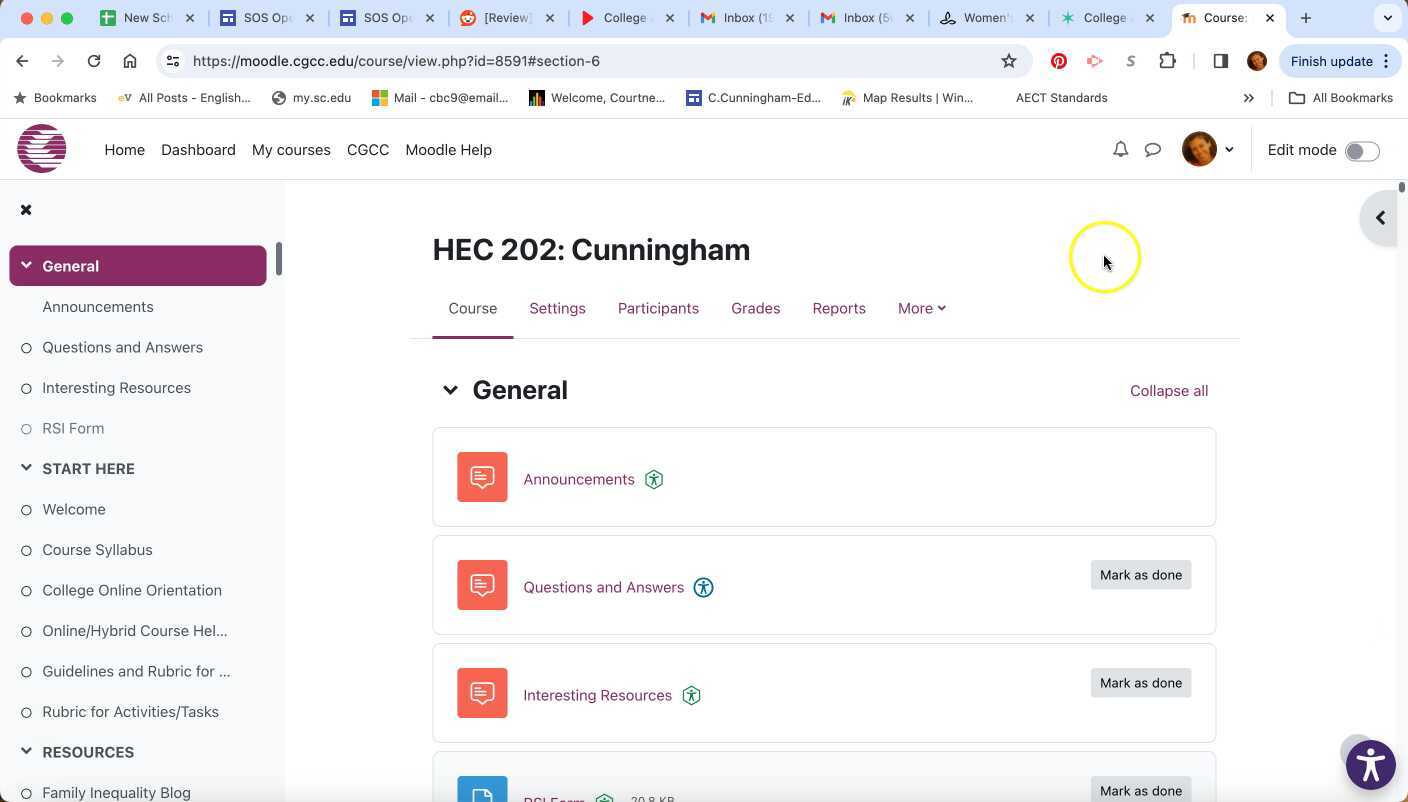Collapse the General section on the course page

450,390
